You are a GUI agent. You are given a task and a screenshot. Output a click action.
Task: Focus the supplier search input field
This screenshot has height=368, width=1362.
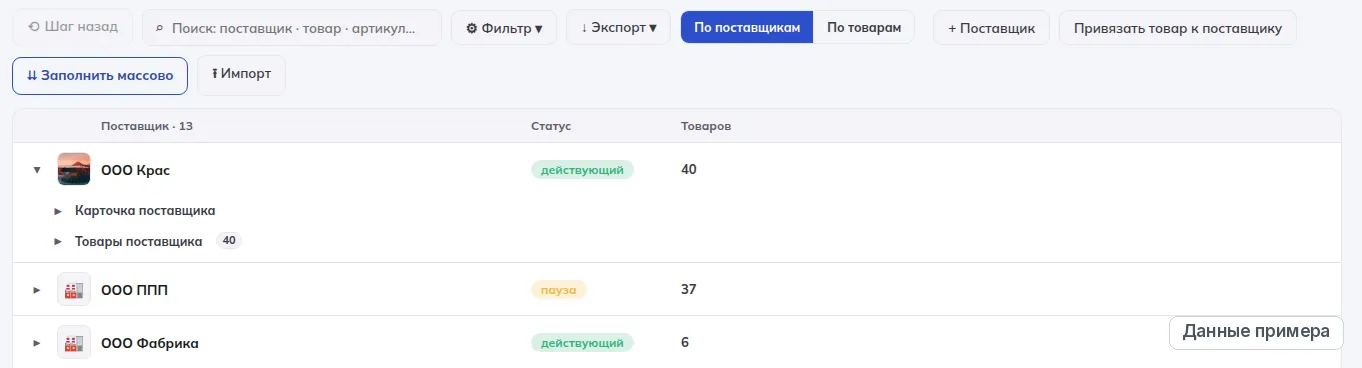coord(292,28)
